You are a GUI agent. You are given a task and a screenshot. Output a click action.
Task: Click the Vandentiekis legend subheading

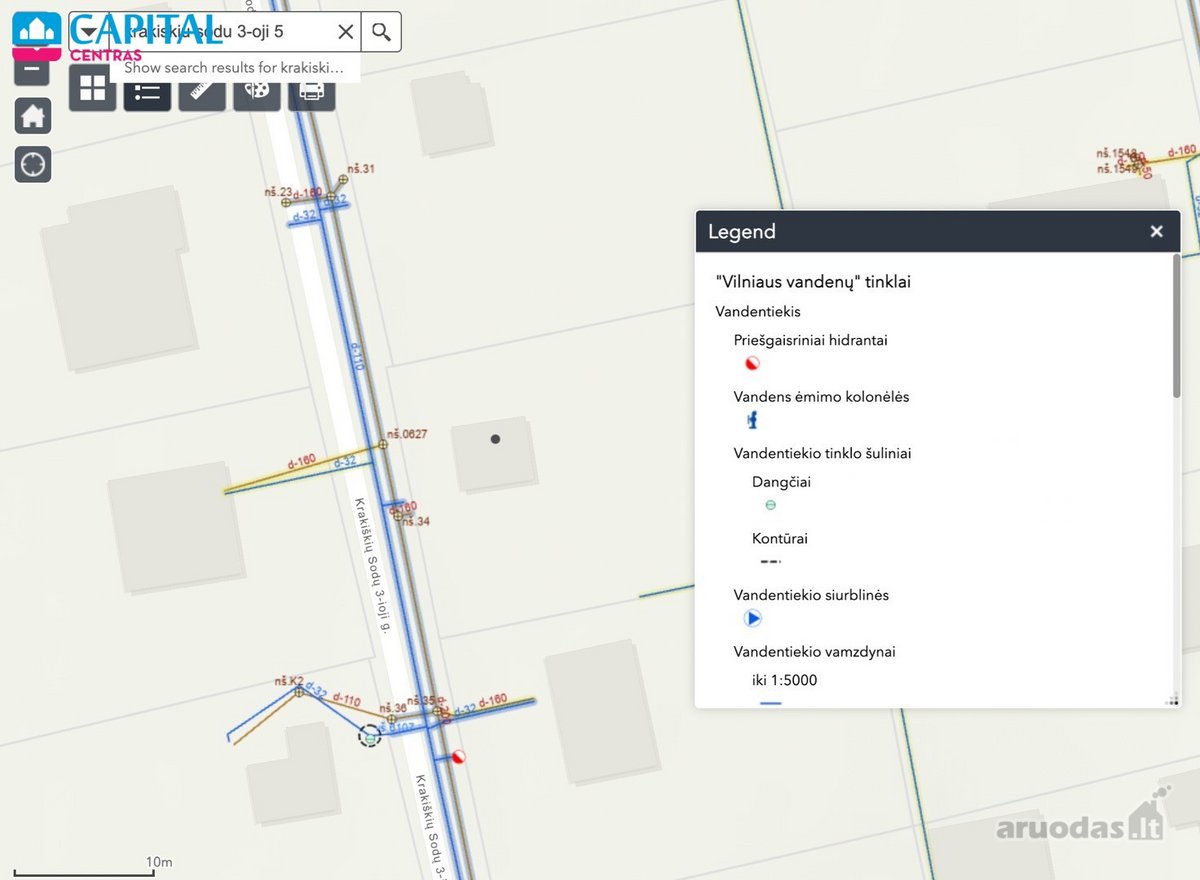[758, 312]
